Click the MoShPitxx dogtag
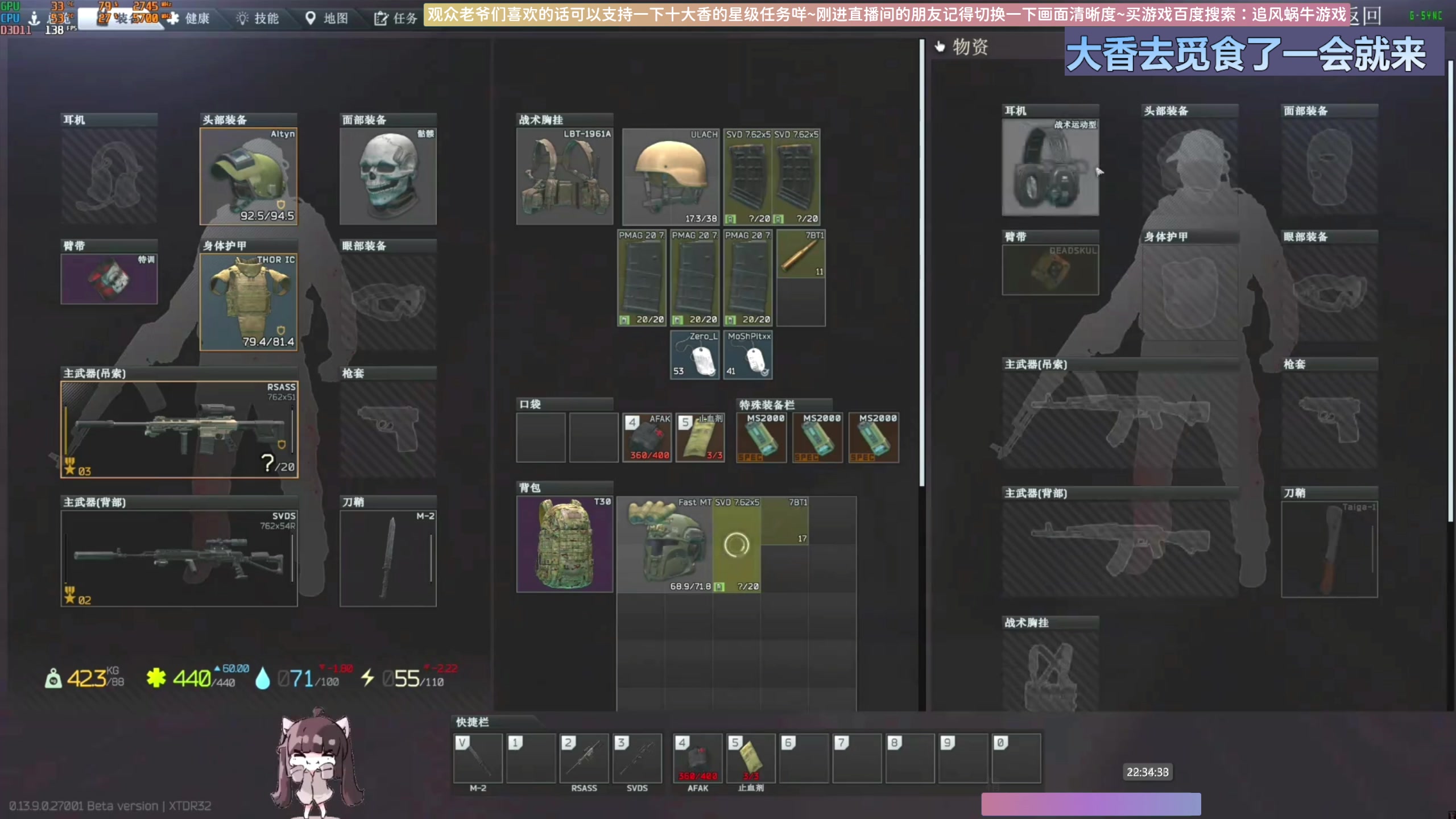 point(748,355)
